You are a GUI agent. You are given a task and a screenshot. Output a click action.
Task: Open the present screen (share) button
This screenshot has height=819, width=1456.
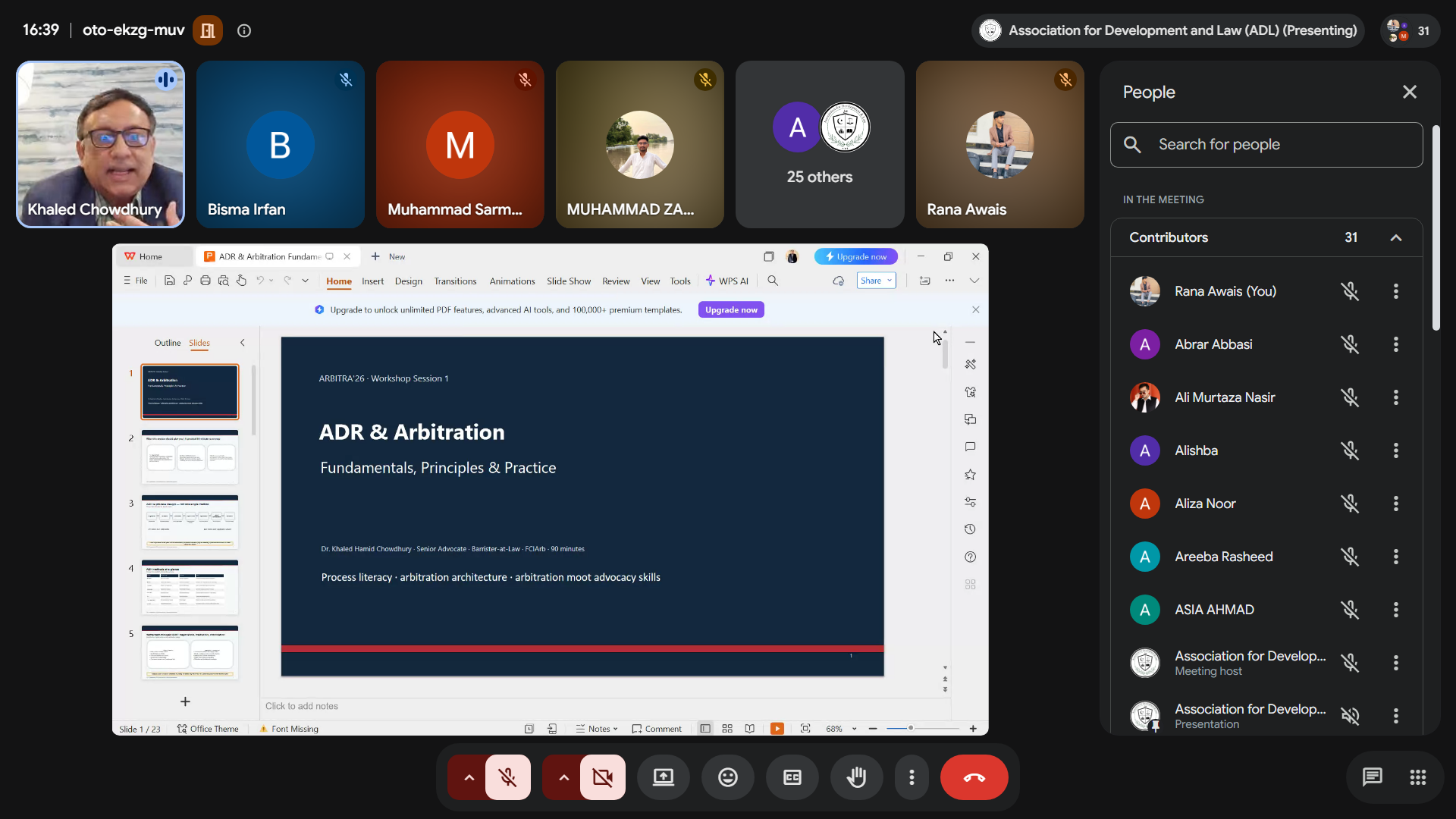coord(664,777)
